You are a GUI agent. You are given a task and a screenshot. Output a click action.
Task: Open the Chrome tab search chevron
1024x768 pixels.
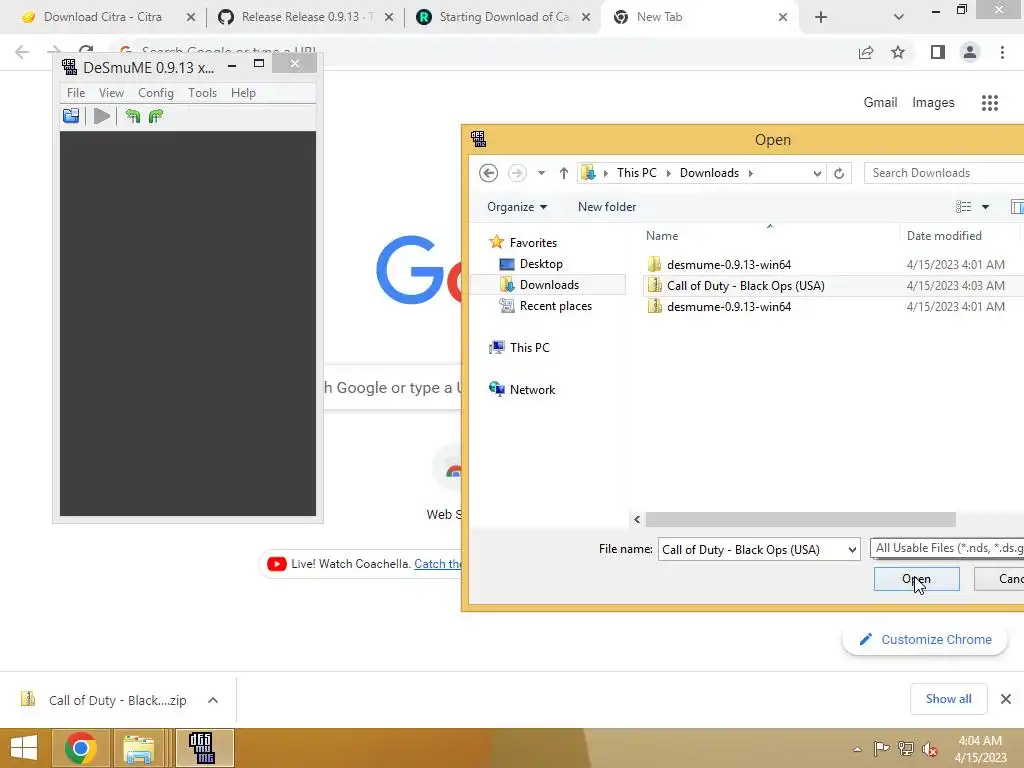tap(899, 17)
